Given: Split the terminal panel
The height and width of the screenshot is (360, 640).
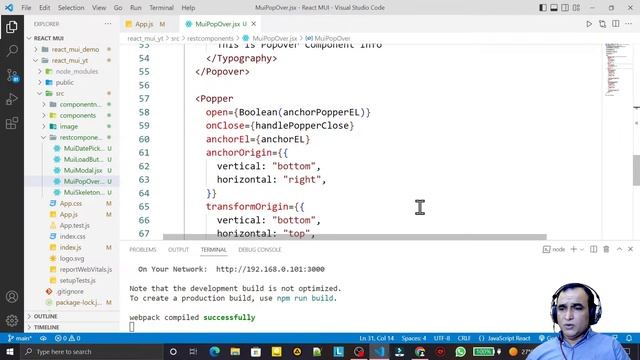Looking at the screenshot, I should (593, 249).
